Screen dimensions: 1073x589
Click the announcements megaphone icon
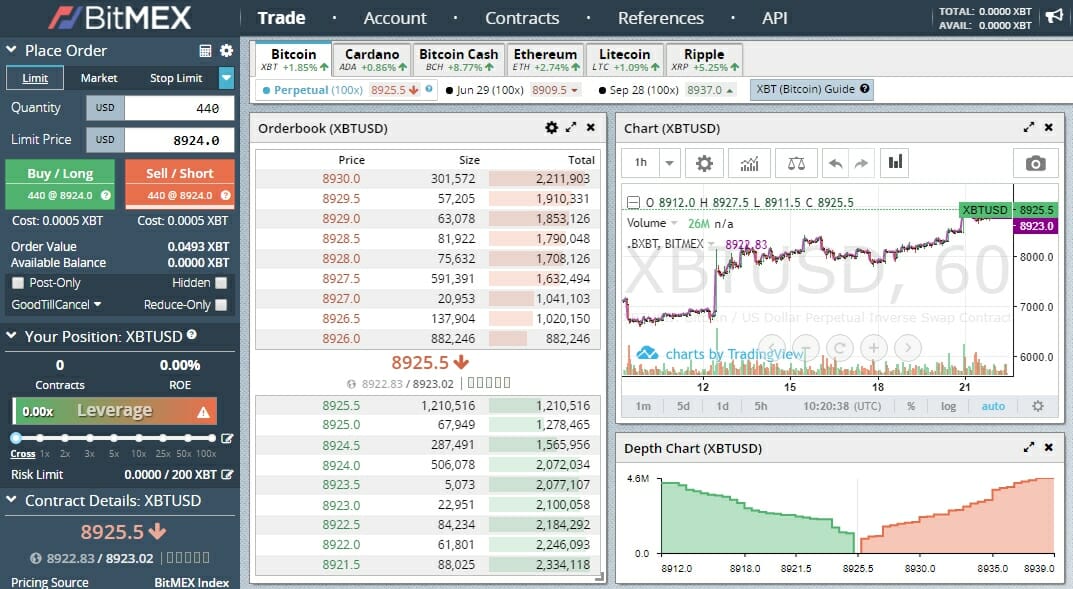point(1054,16)
